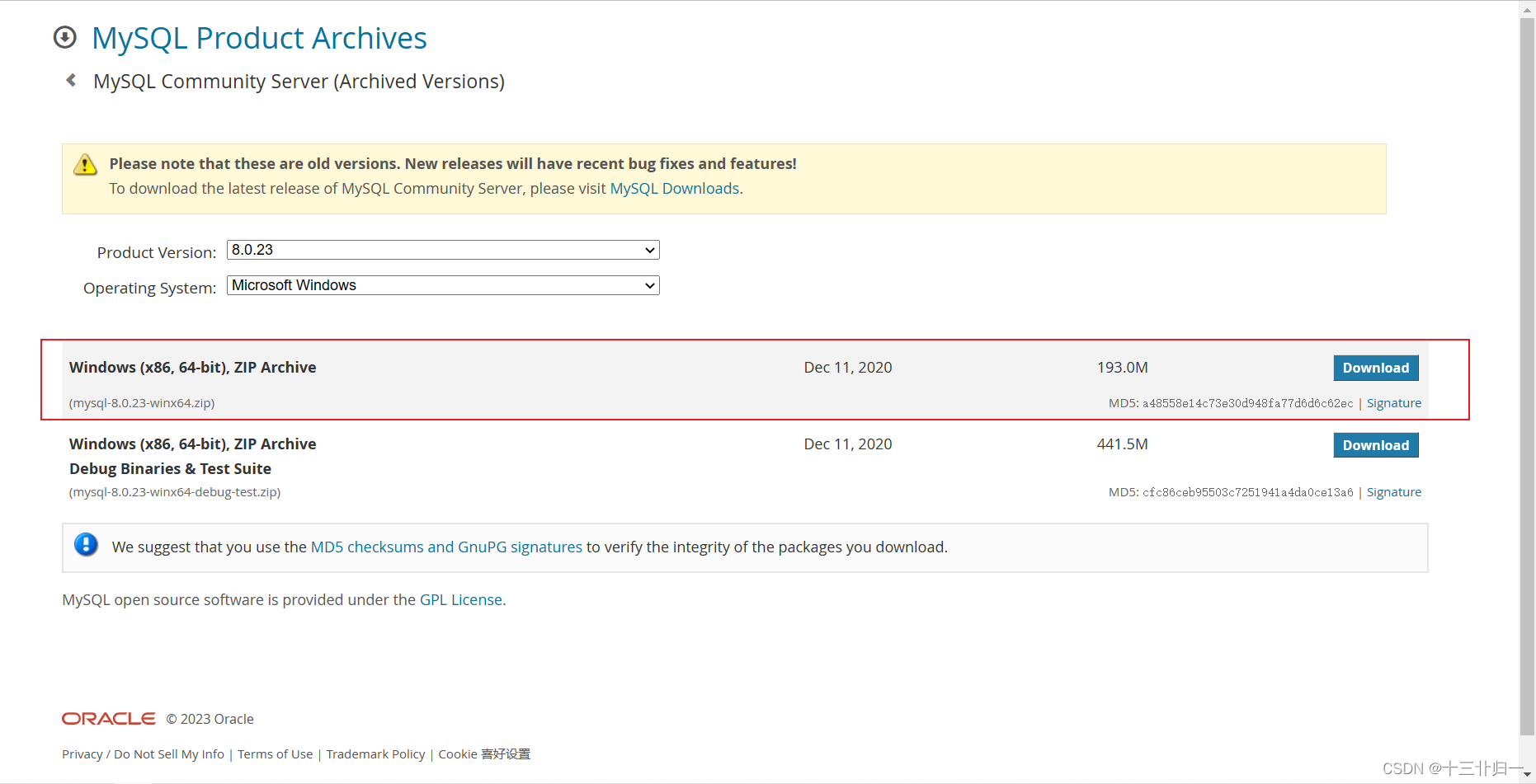Click the 193.0M file size value

(x=1122, y=368)
